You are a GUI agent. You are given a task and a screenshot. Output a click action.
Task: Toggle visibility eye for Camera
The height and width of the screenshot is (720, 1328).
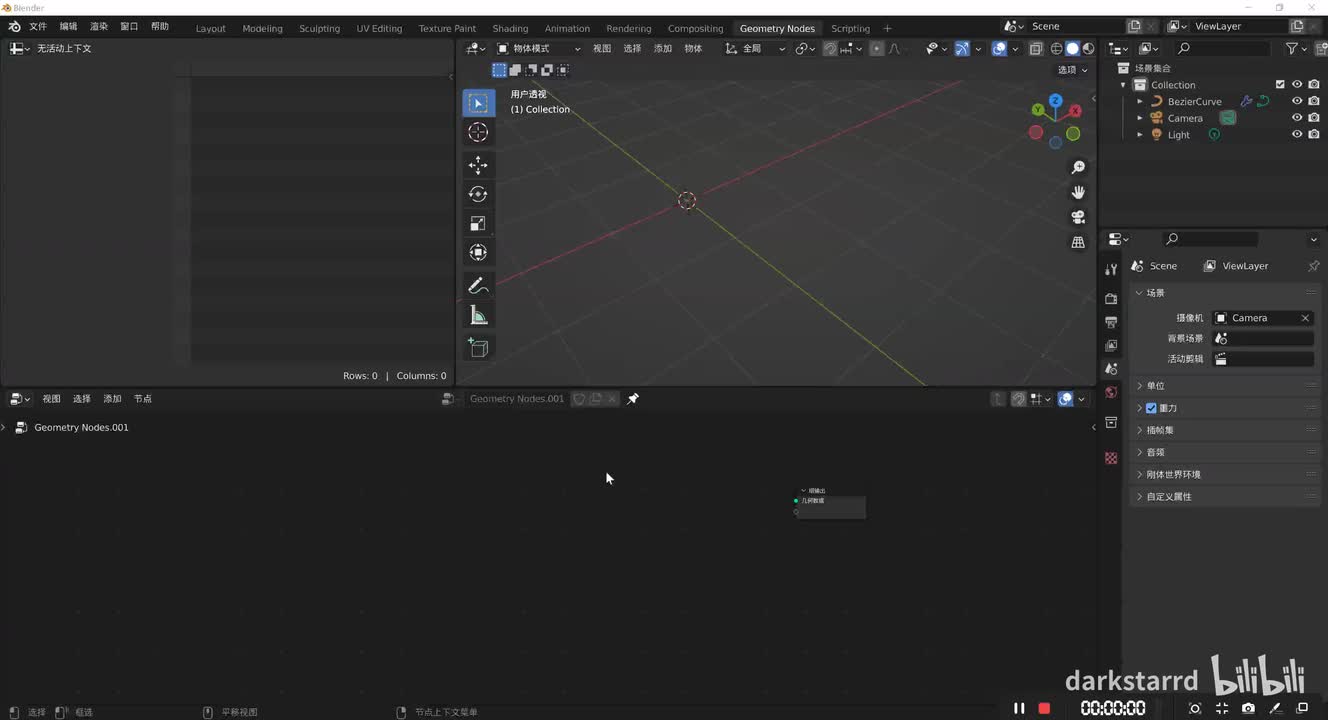(1297, 118)
